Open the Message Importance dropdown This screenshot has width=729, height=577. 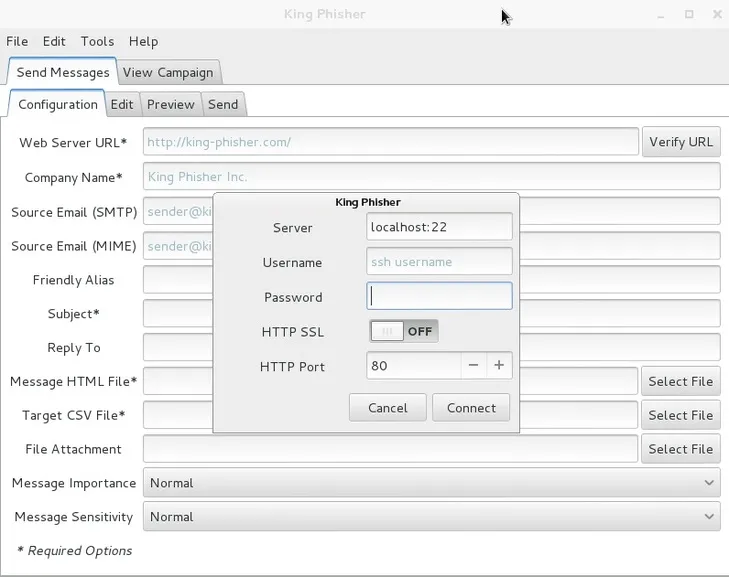(x=431, y=483)
